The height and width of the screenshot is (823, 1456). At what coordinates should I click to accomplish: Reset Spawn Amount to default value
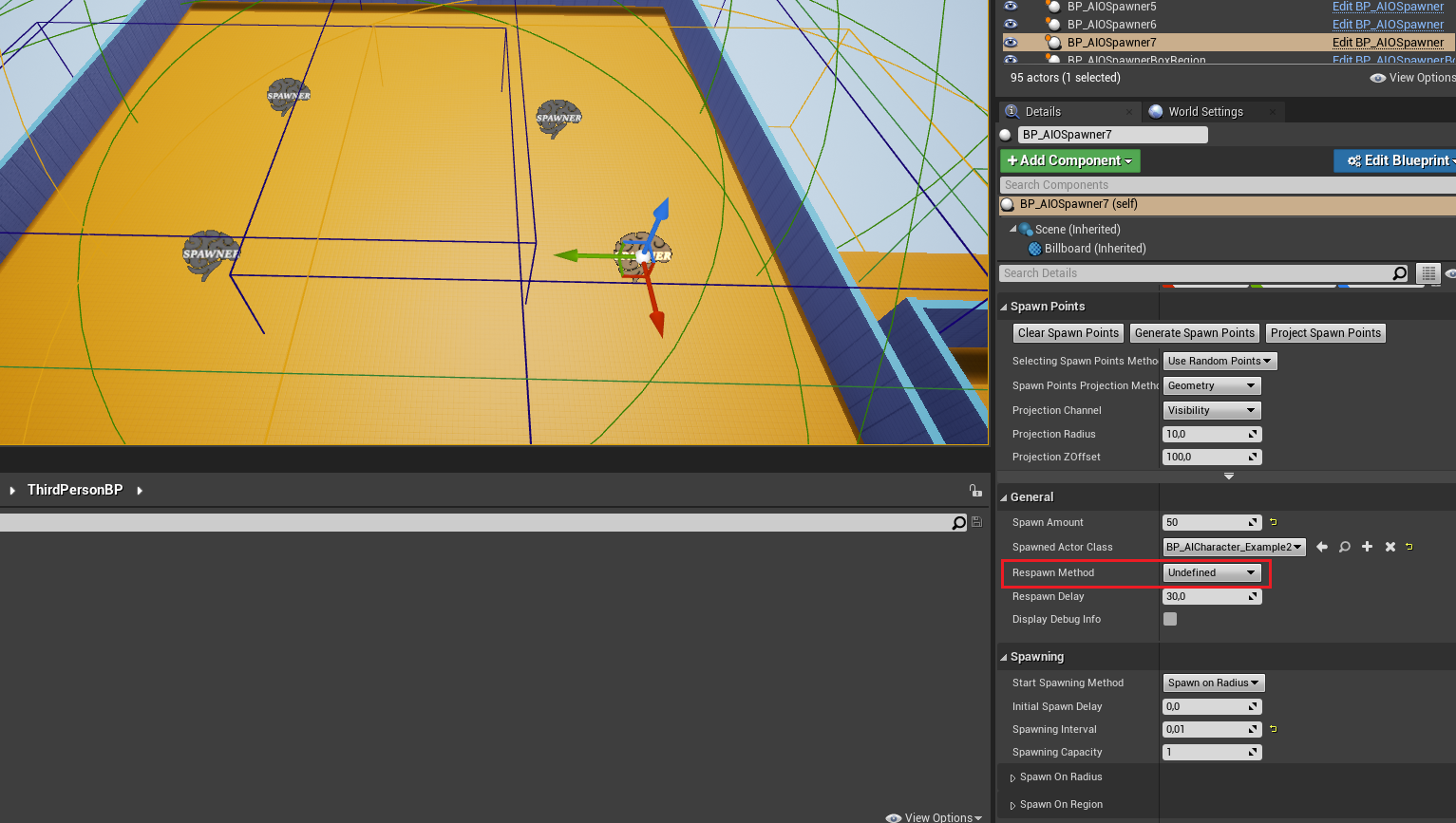pos(1274,522)
